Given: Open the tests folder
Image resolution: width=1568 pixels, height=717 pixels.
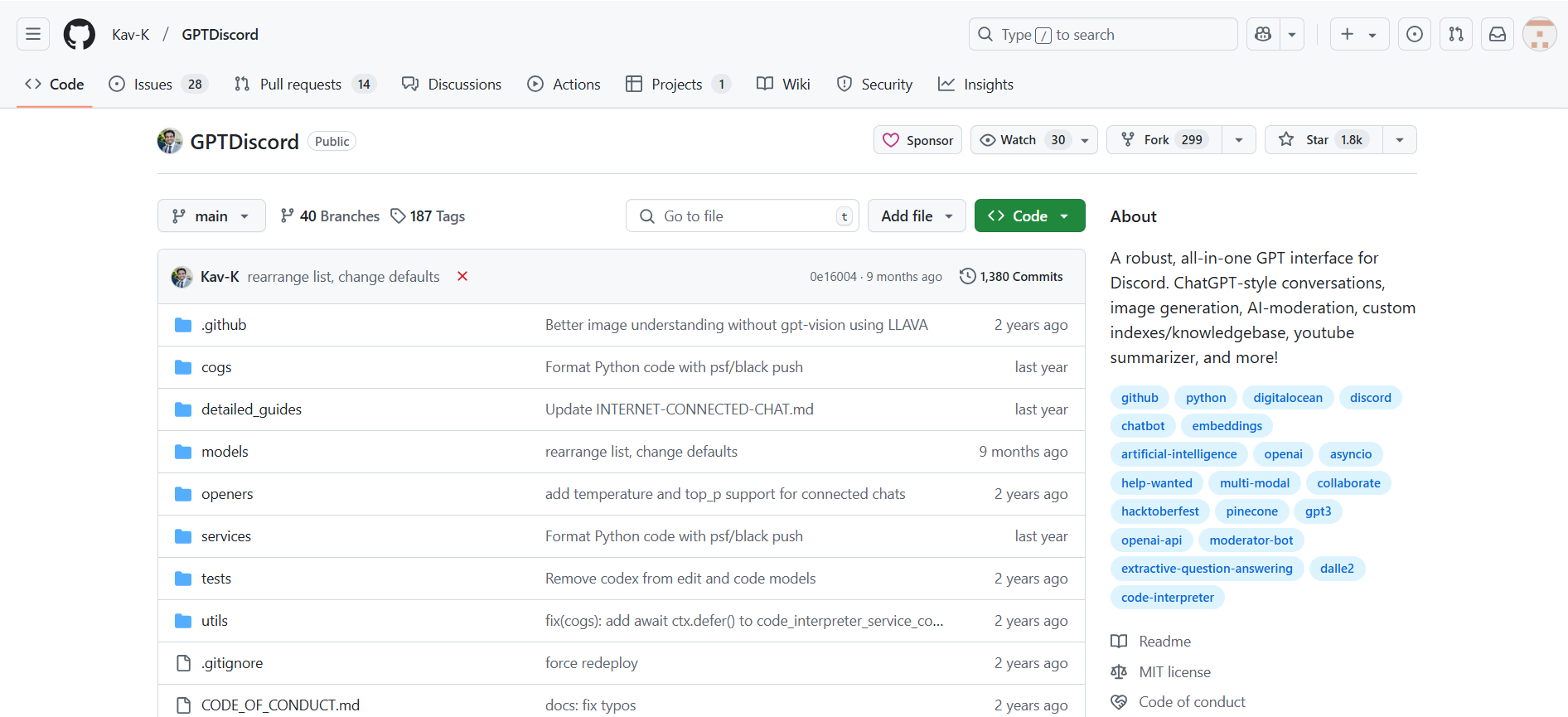Looking at the screenshot, I should (x=216, y=579).
